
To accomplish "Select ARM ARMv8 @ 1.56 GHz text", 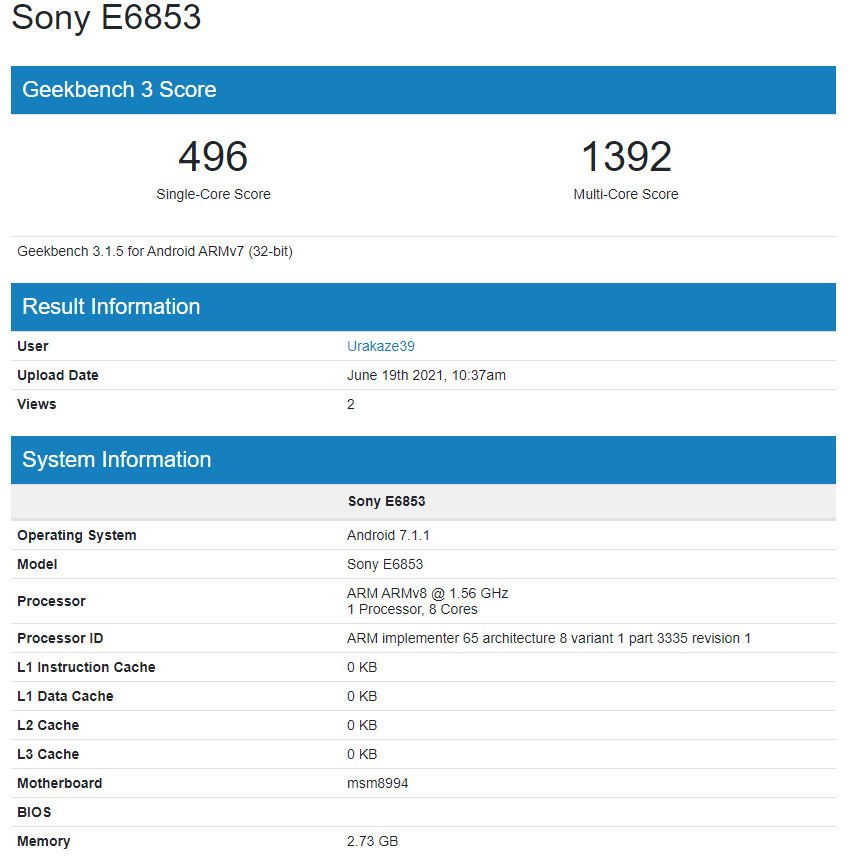I will click(x=427, y=594).
